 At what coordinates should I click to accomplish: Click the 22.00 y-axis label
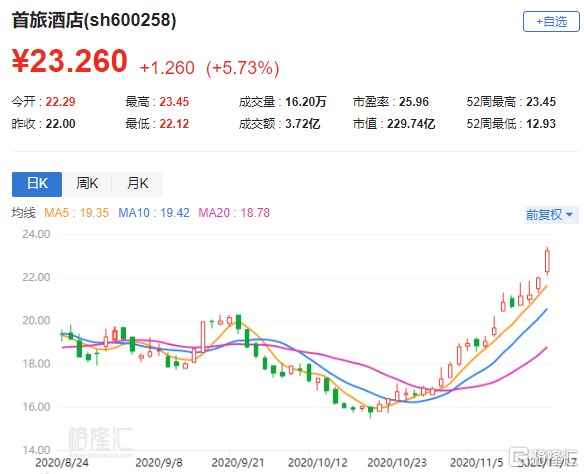pyautogui.click(x=36, y=277)
